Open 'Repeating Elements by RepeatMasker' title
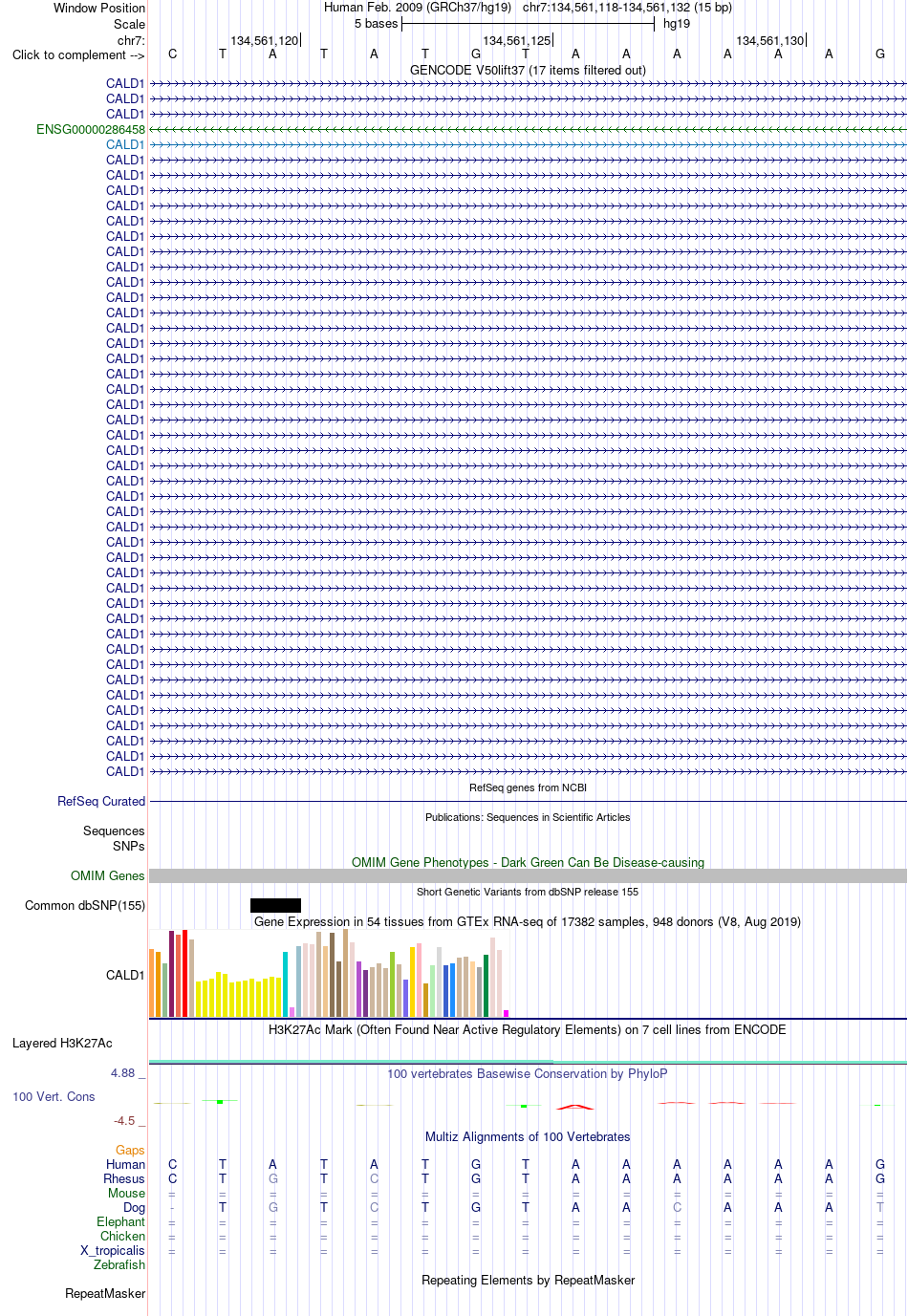Image resolution: width=908 pixels, height=1316 pixels. (528, 1280)
